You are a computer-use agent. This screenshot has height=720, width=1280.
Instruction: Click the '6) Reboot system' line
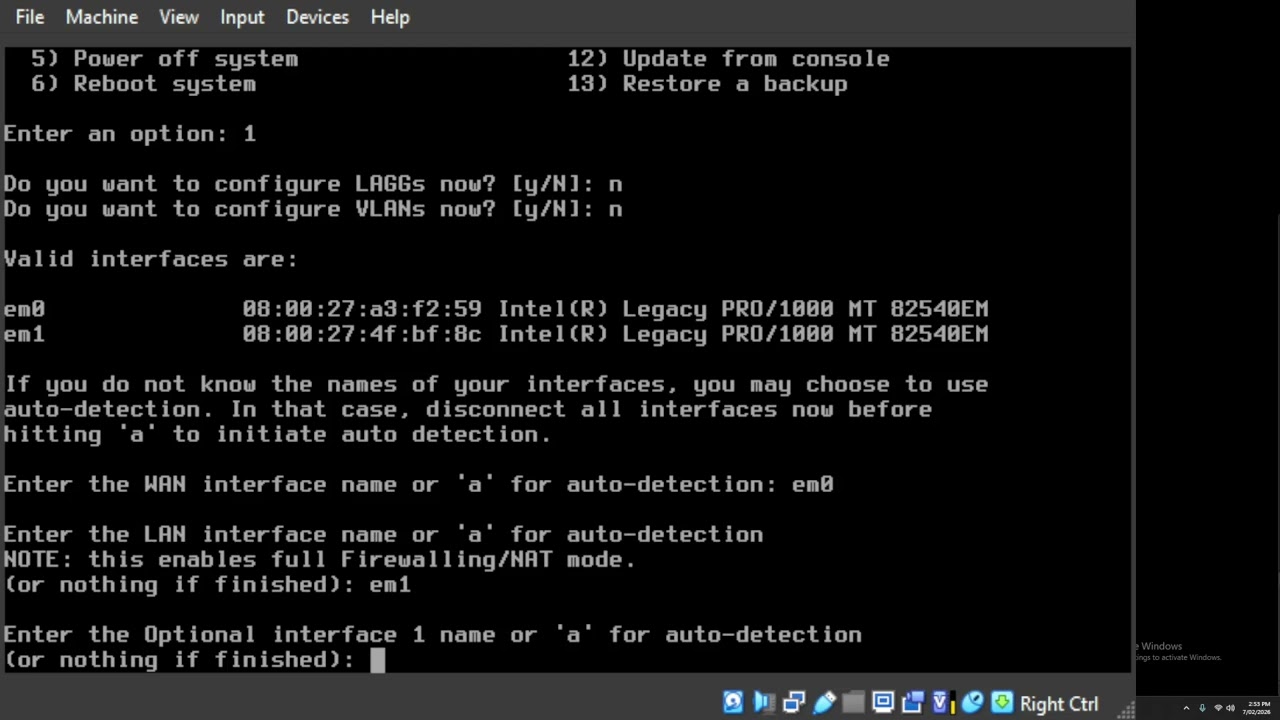click(143, 84)
